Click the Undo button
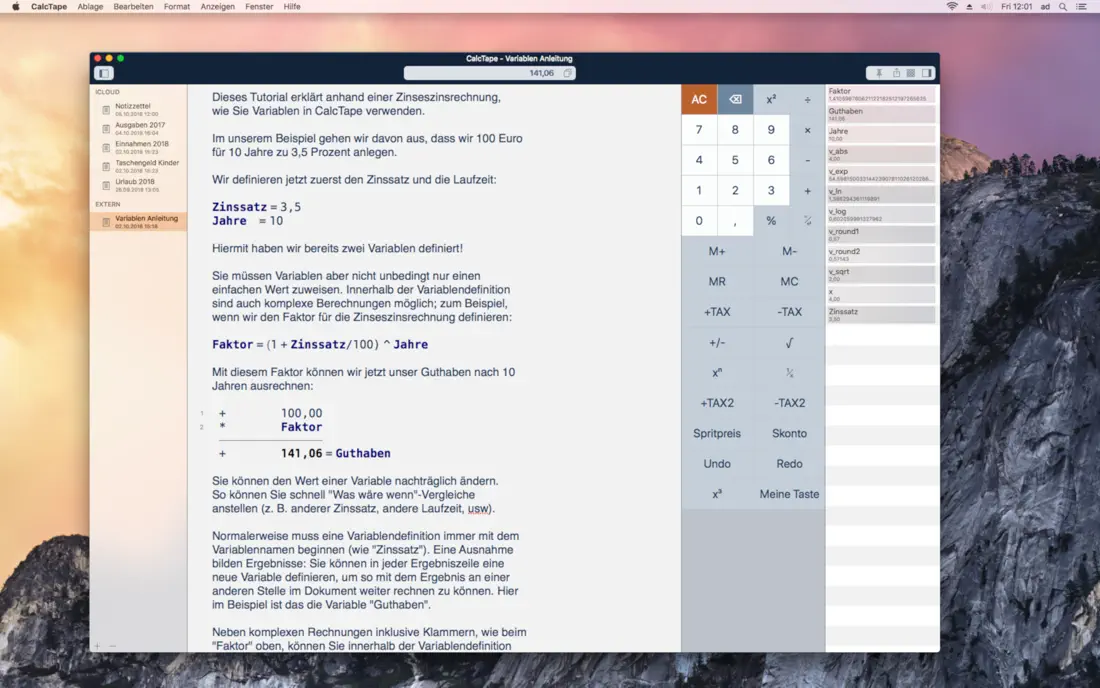Viewport: 1100px width, 688px height. coord(717,464)
